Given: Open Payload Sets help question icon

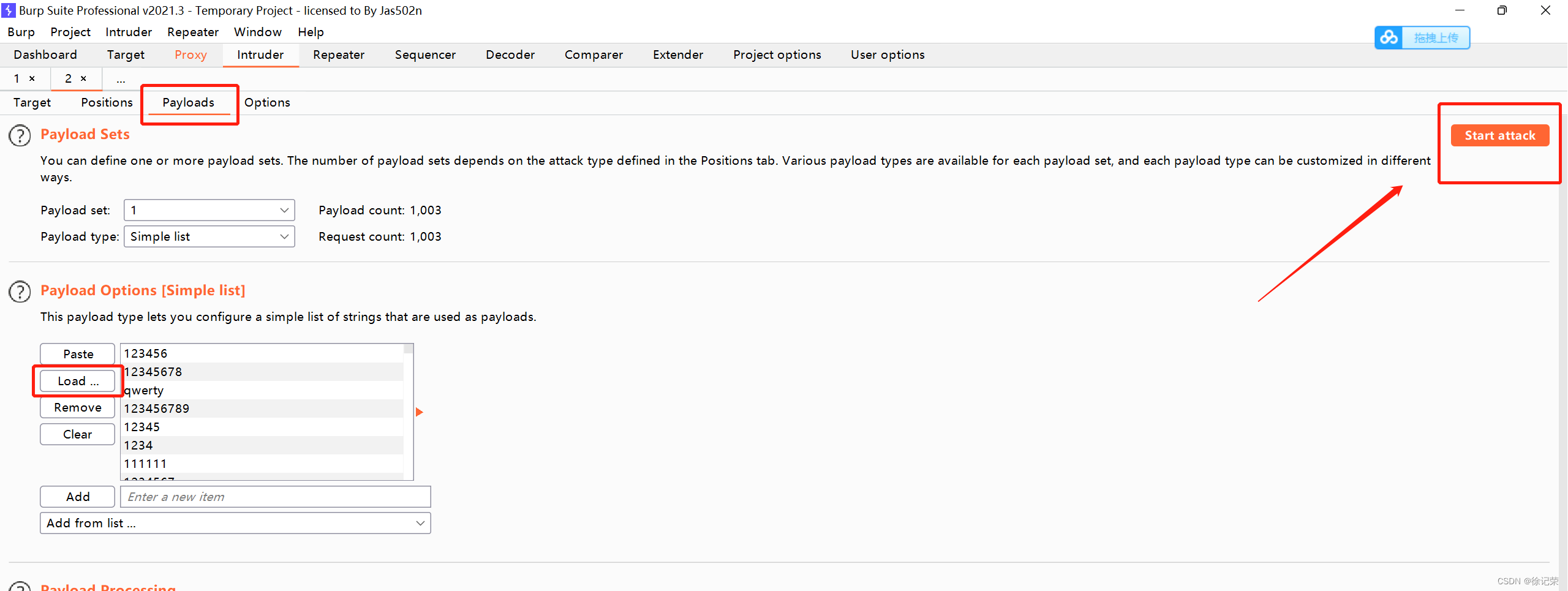Looking at the screenshot, I should click(20, 135).
